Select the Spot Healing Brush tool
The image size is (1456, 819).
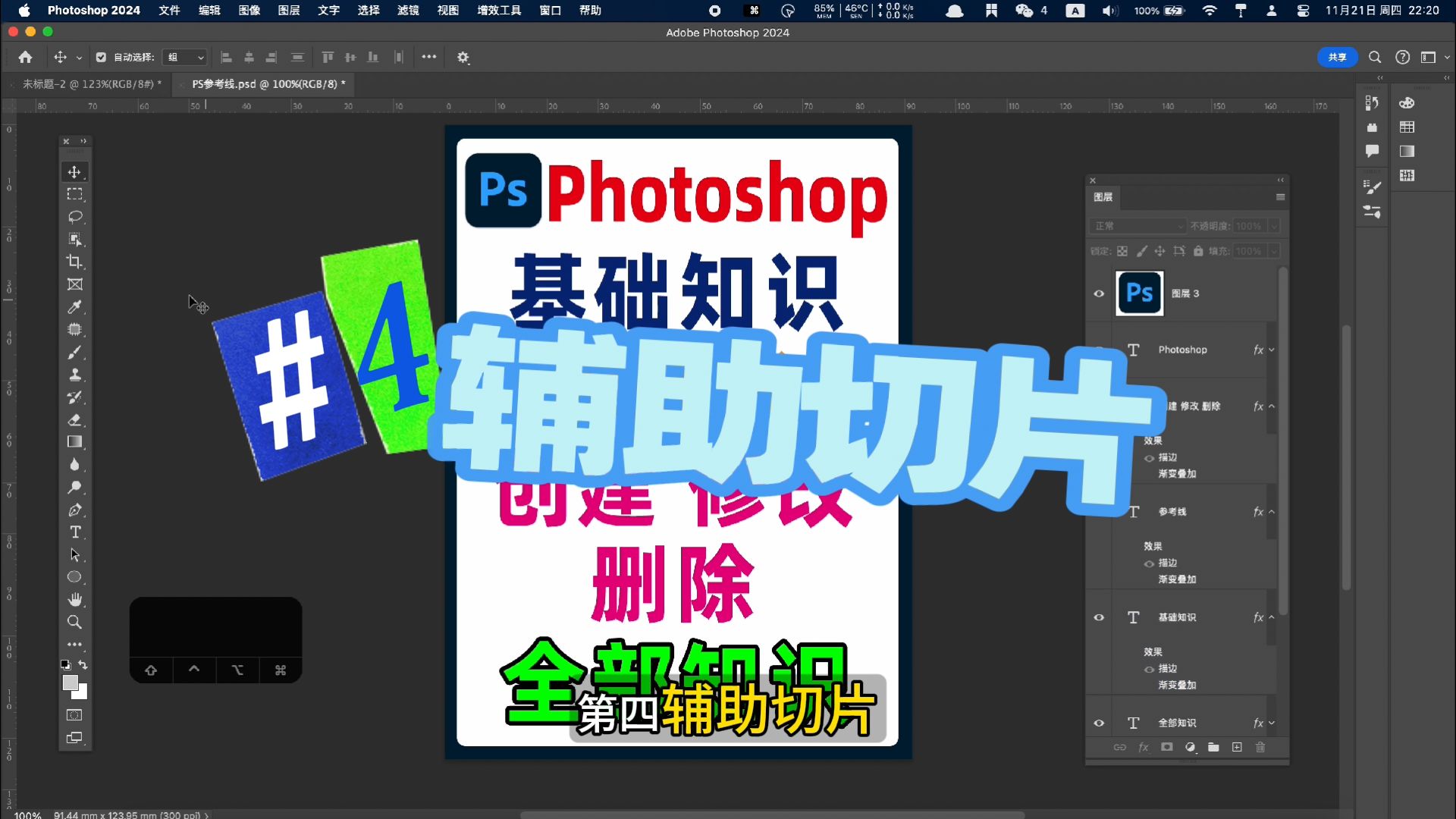tap(74, 329)
